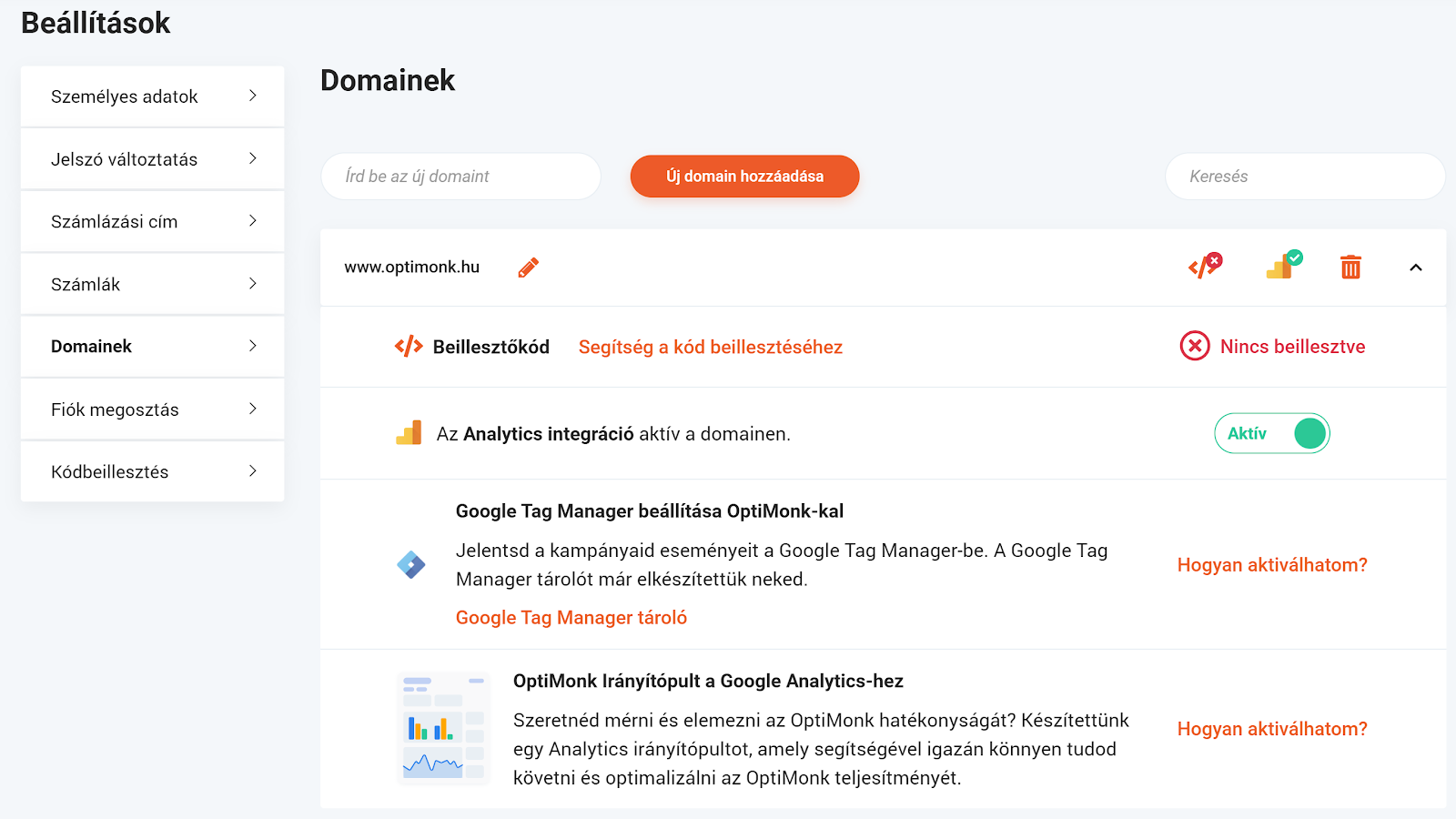Toggle the Aktív Analytics integration switch
Viewport: 1456px width, 819px height.
tap(1272, 433)
